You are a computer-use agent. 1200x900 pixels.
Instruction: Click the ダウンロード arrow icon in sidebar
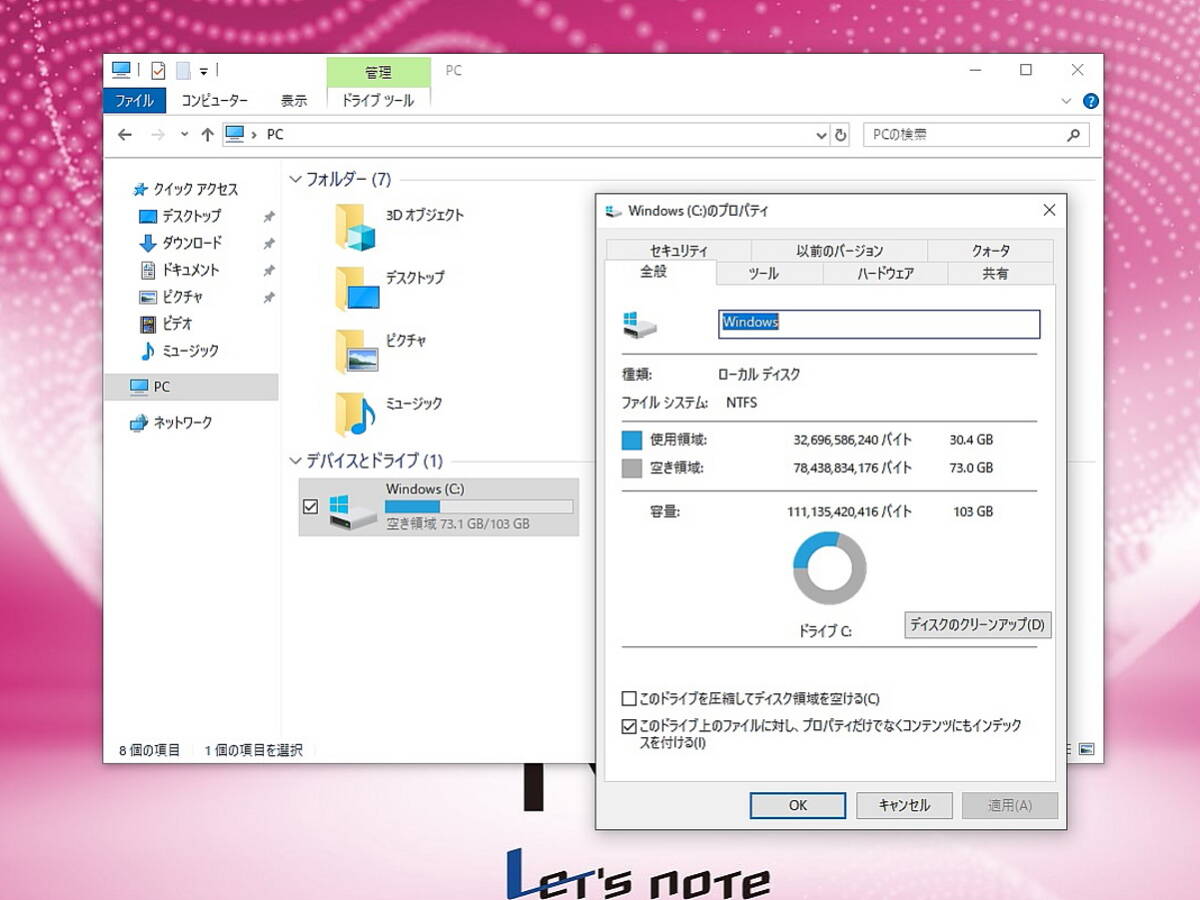pyautogui.click(x=148, y=243)
